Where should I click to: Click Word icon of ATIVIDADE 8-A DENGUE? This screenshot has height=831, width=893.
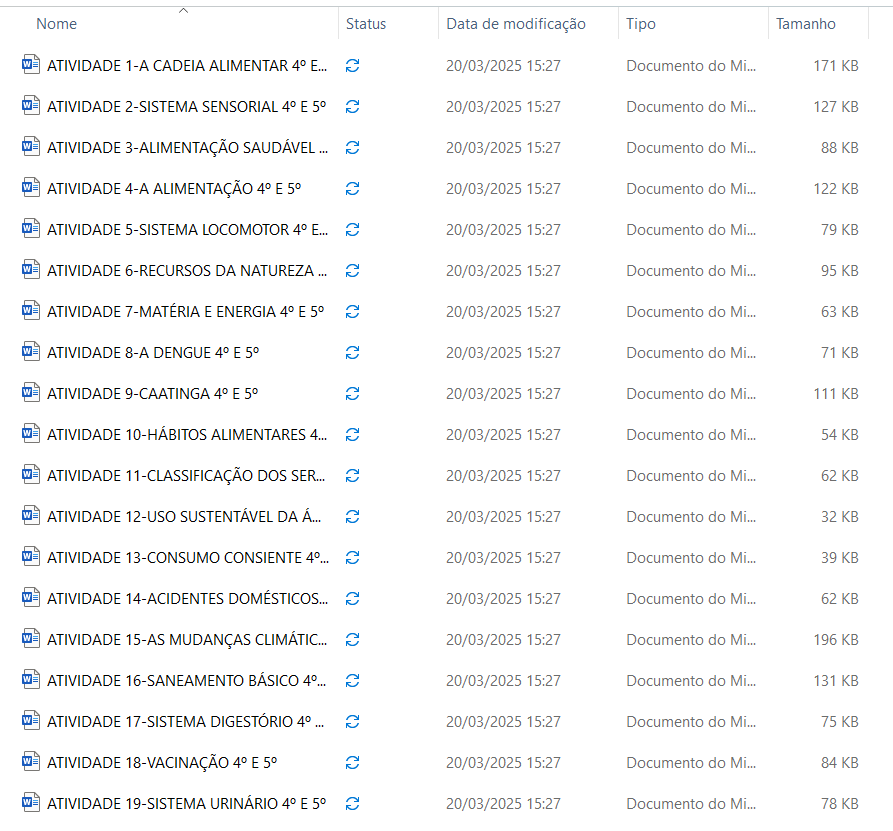coord(31,351)
